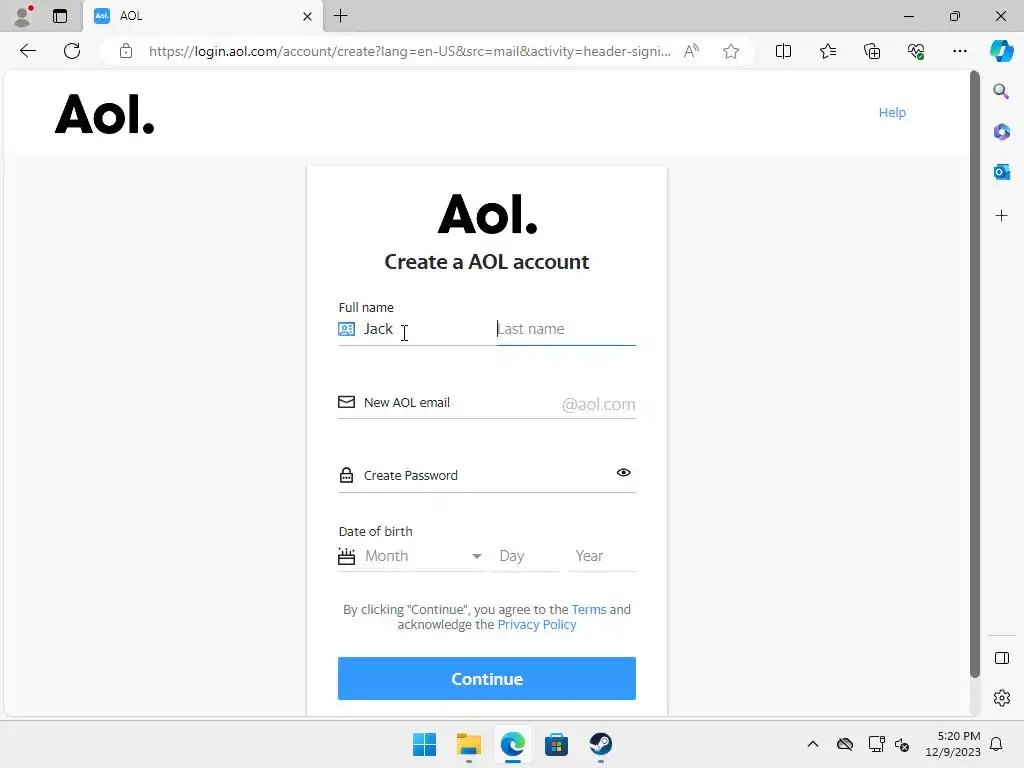This screenshot has height=768, width=1024.
Task: Click the network tray icon
Action: 876,744
